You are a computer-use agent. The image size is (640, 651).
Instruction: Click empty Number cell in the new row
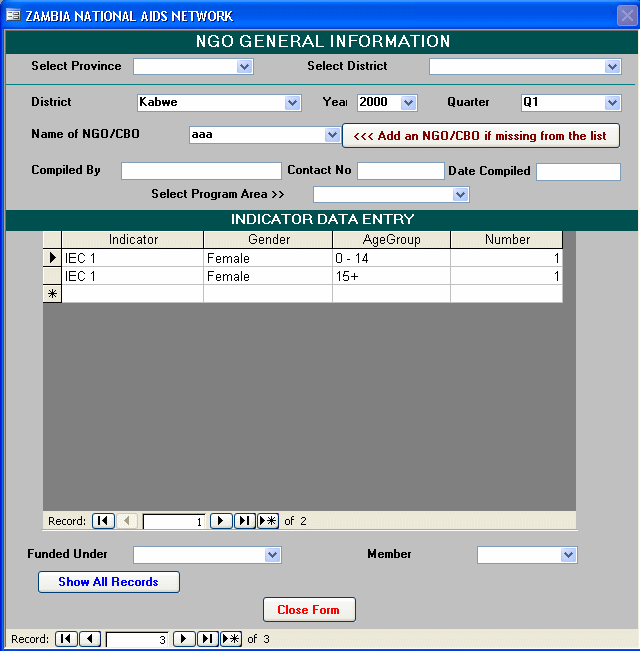point(507,294)
